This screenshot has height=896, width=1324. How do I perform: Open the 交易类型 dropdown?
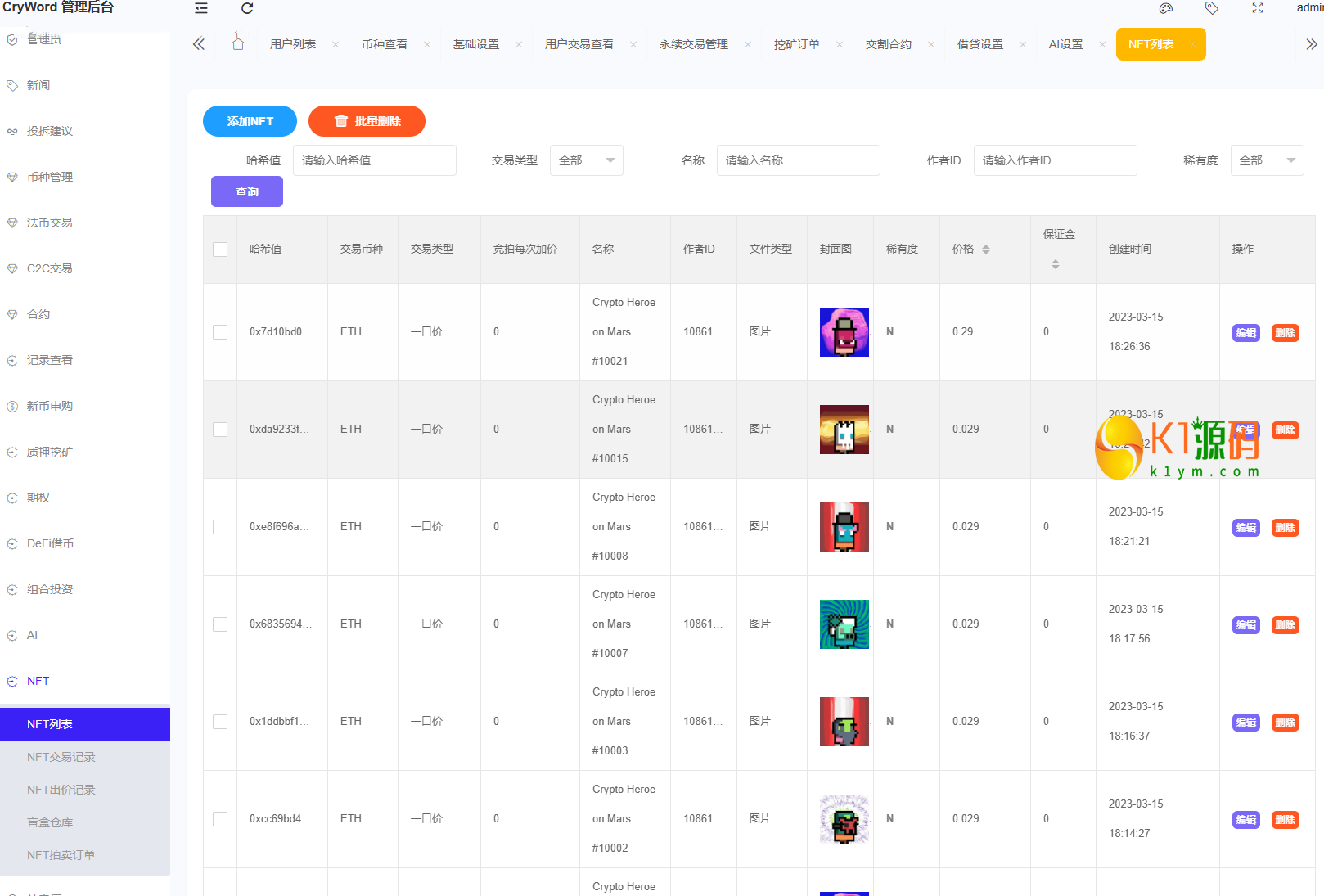coord(587,160)
